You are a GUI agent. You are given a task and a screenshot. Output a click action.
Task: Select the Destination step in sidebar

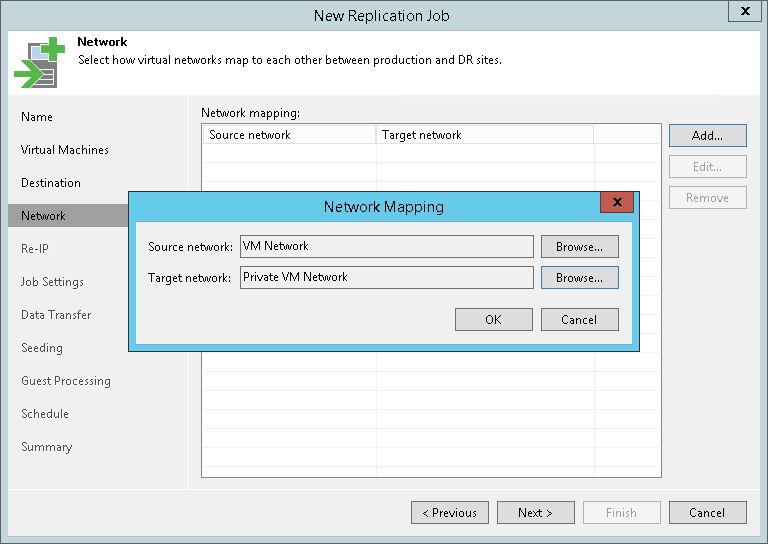[x=51, y=183]
